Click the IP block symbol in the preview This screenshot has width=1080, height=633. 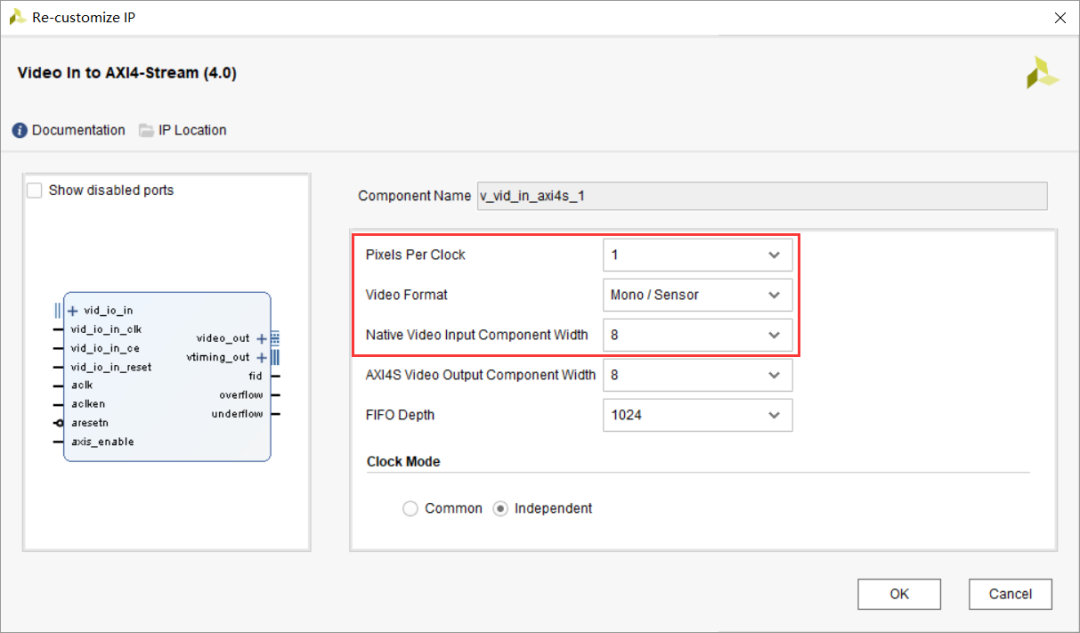pyautogui.click(x=167, y=400)
